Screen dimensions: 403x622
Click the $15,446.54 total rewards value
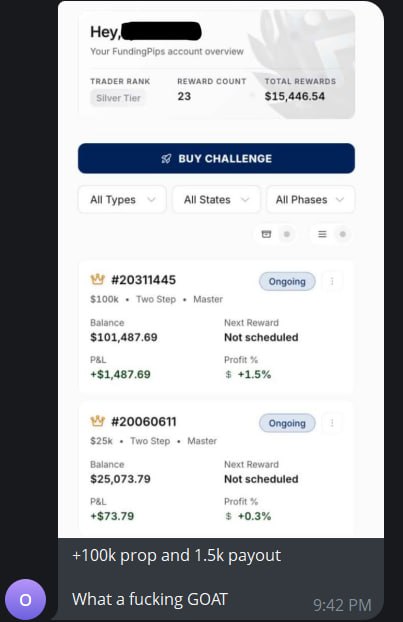tap(295, 96)
